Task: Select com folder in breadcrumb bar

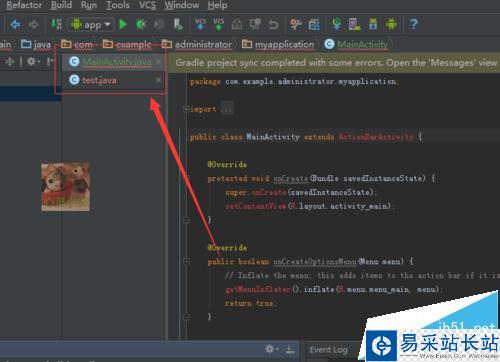Action: pos(77,44)
